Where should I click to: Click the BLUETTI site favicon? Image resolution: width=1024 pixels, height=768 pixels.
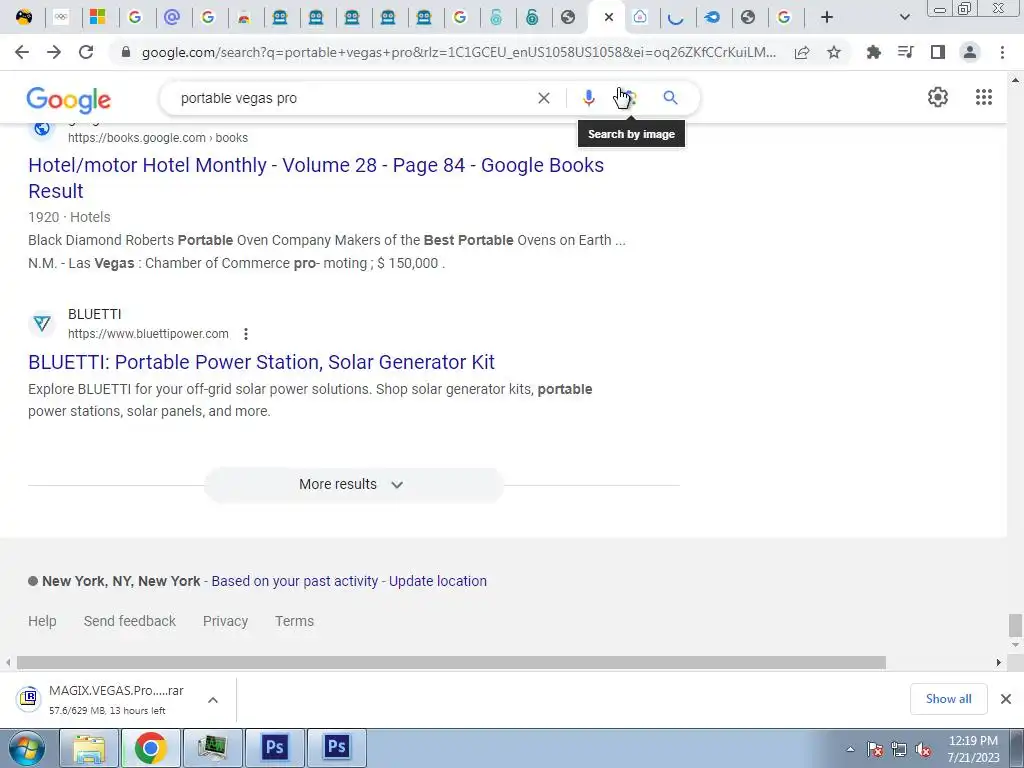pyautogui.click(x=42, y=323)
